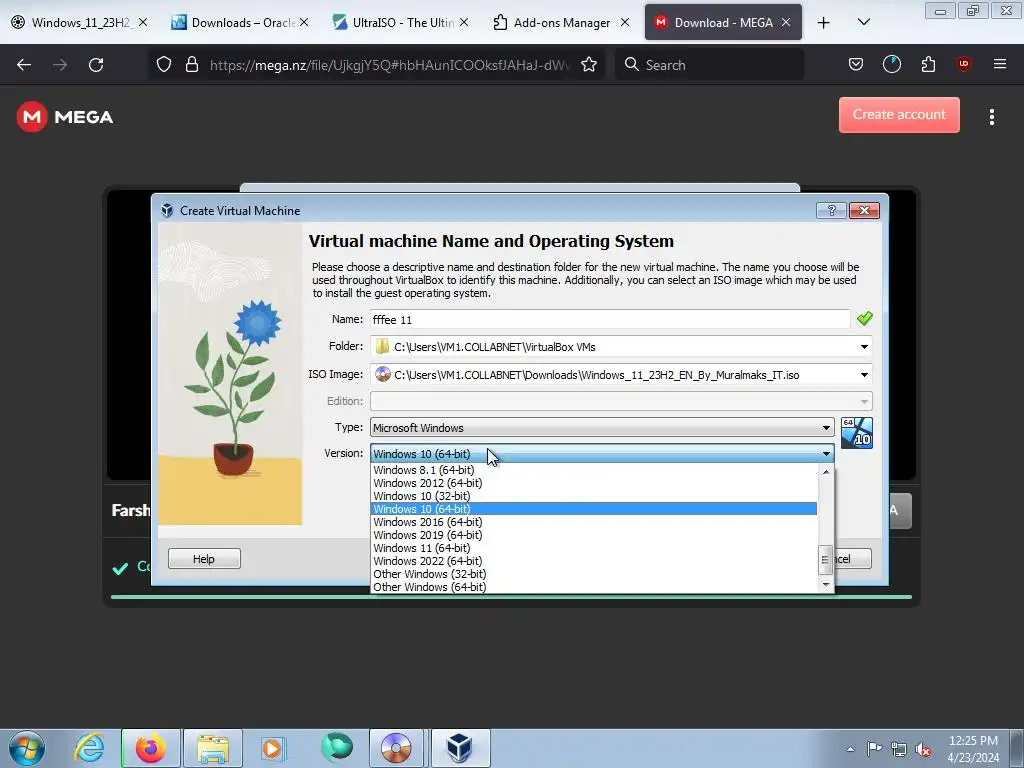Click the Create Virtual Machine help question button
1024x768 pixels.
(831, 210)
